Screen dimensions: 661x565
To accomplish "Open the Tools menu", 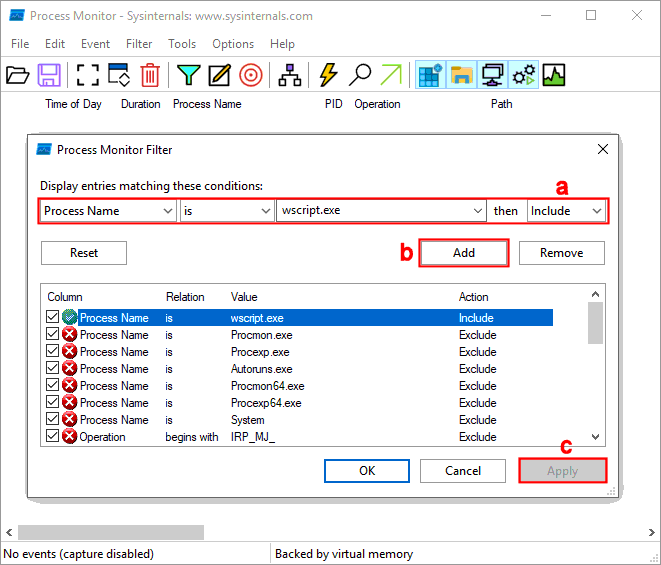I will [x=182, y=44].
